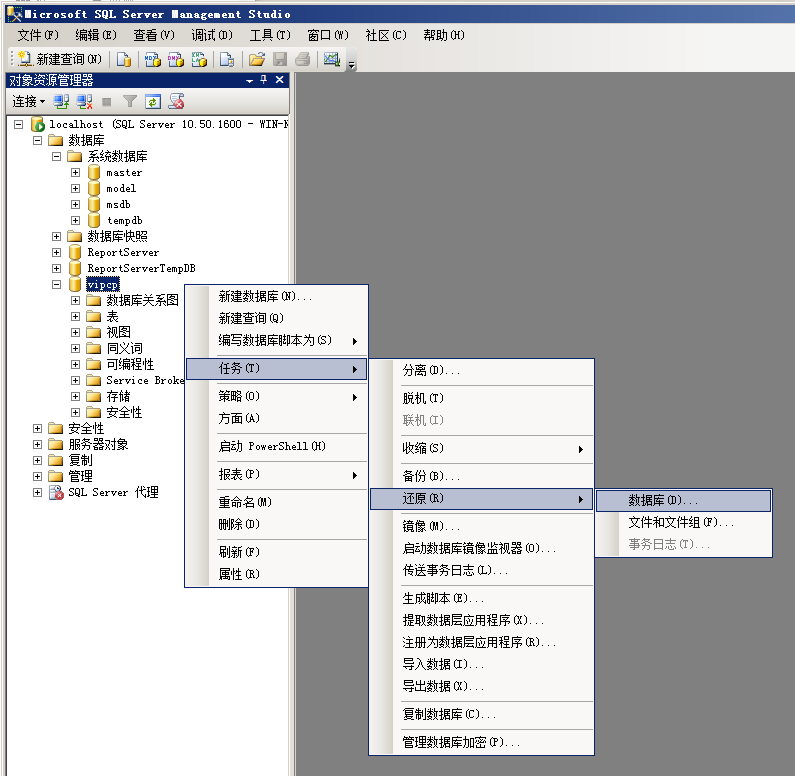Screen dimensions: 795x776
Task: Choose 生成脚本(E)... in tasks submenu
Action: [482, 598]
